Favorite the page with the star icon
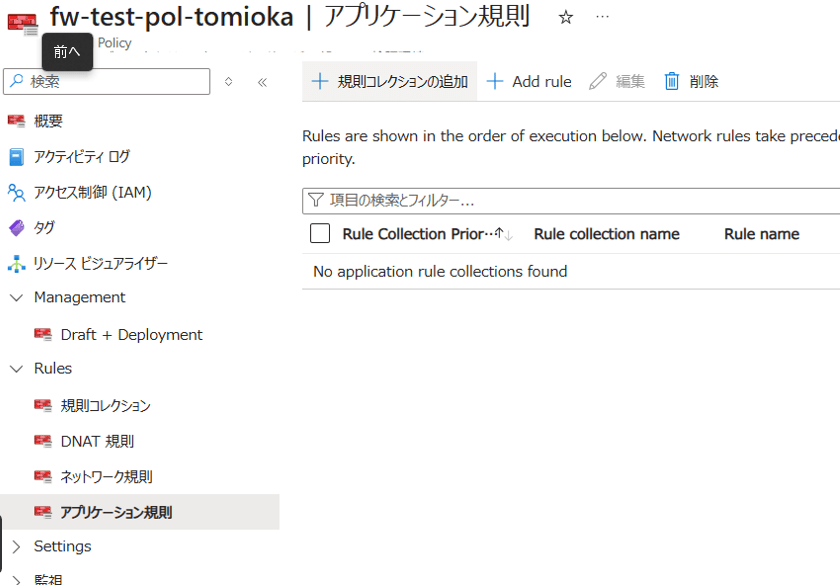The height and width of the screenshot is (585, 840). tap(566, 18)
